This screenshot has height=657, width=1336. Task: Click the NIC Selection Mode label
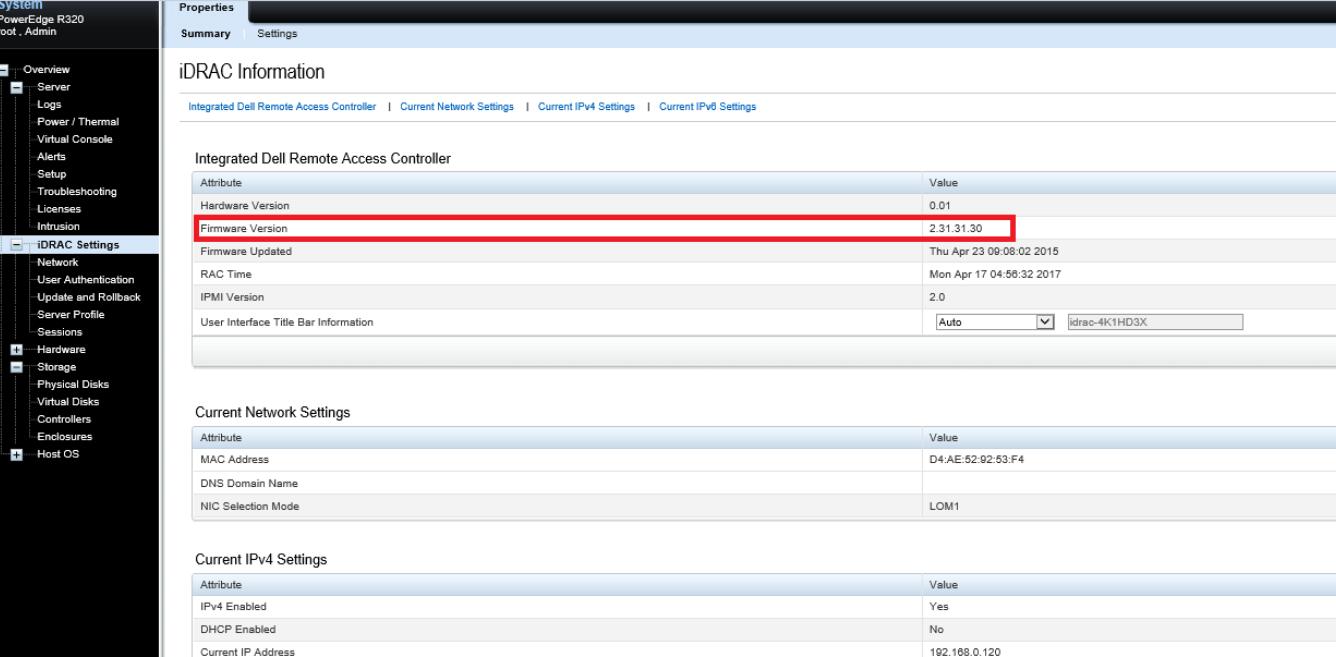pos(249,507)
